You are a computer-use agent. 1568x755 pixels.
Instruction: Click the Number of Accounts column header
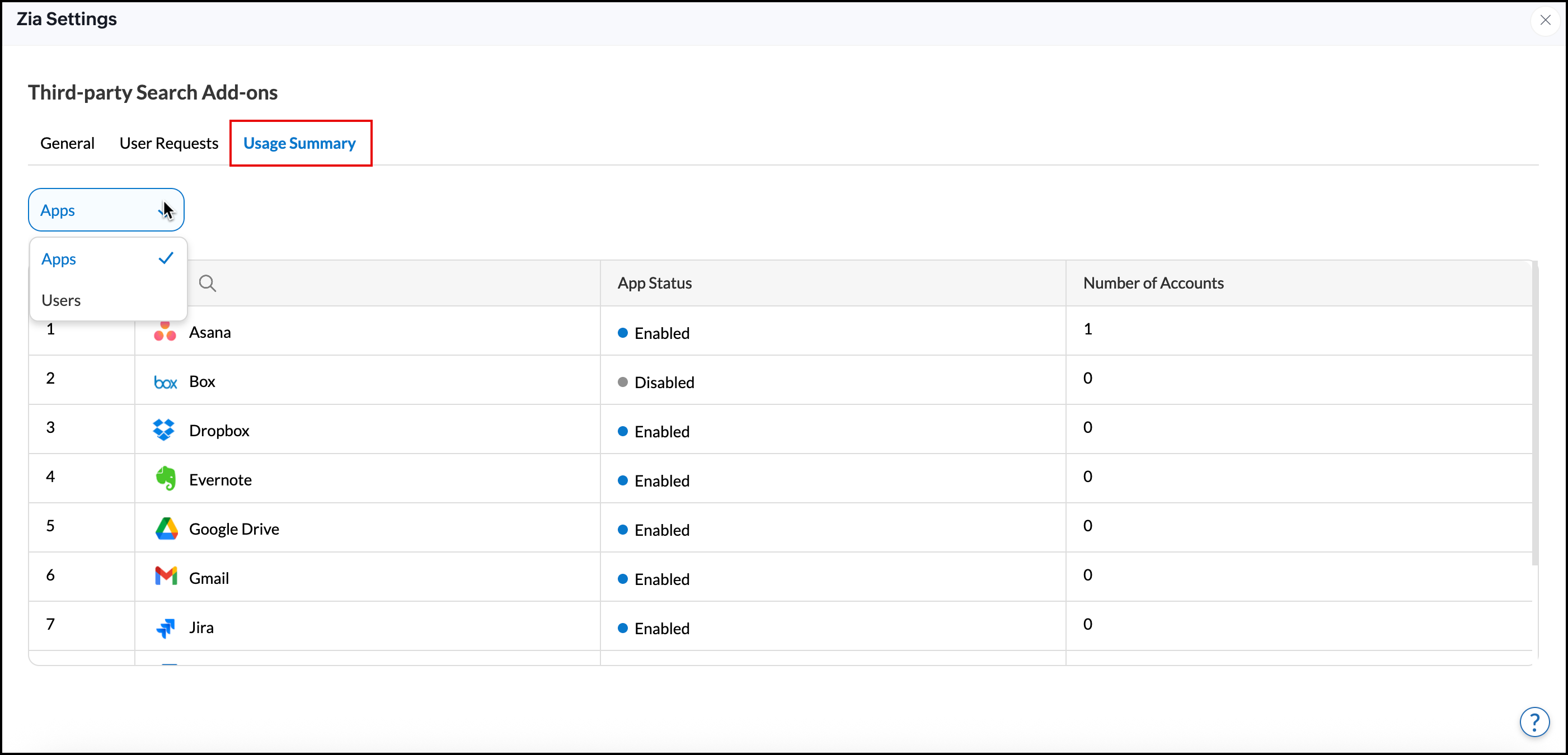click(1153, 284)
